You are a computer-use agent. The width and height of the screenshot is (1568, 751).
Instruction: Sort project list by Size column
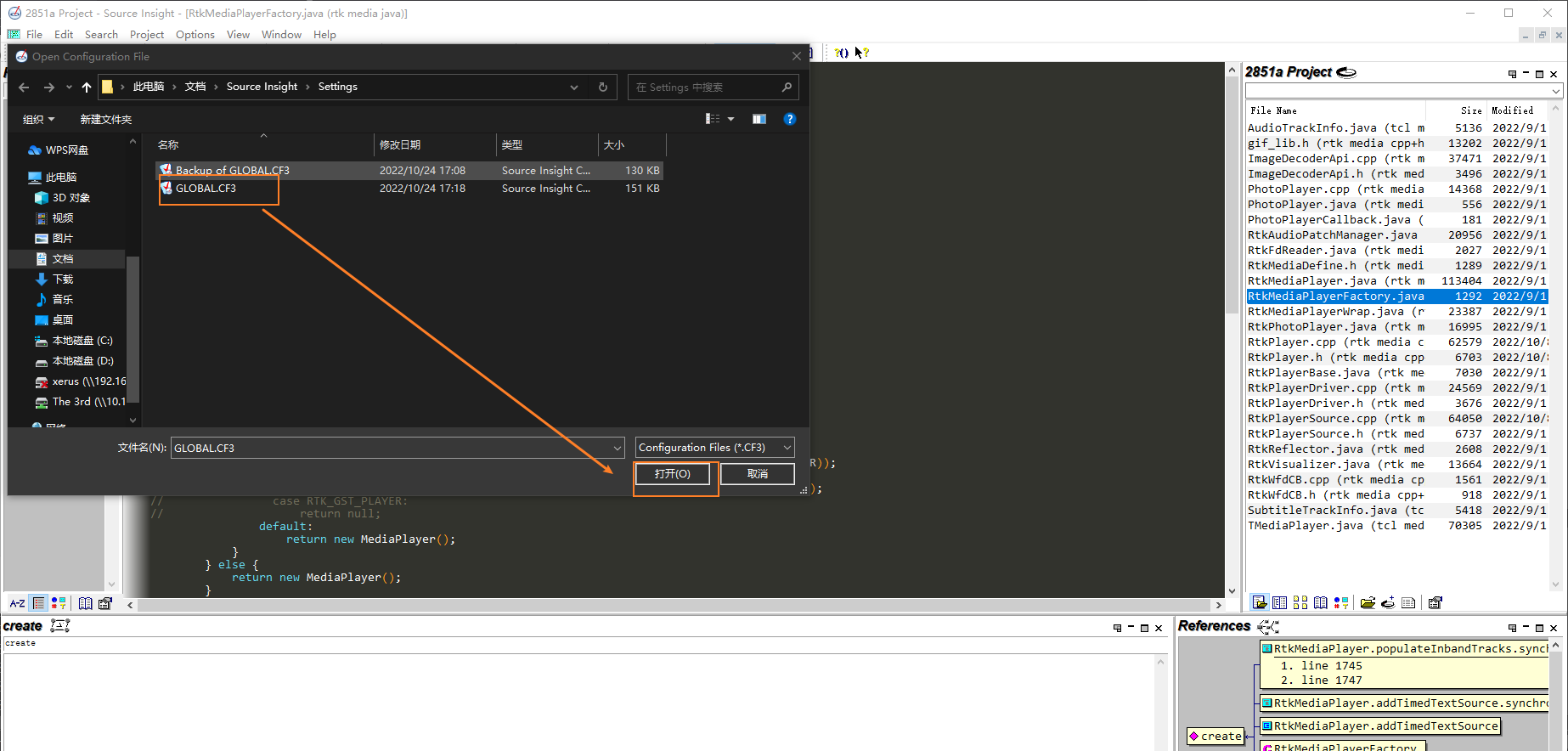click(1456, 110)
